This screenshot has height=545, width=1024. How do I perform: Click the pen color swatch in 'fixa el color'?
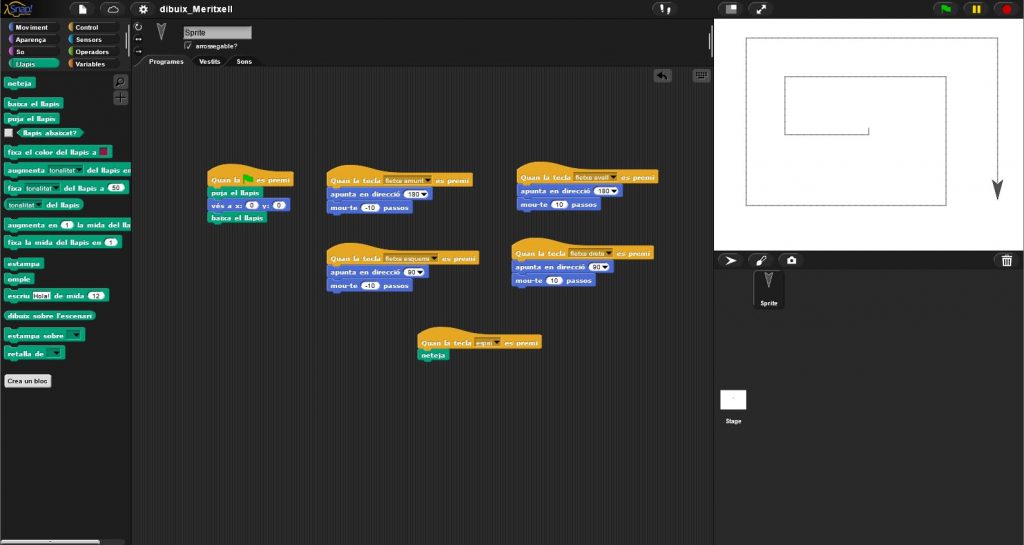tap(104, 152)
